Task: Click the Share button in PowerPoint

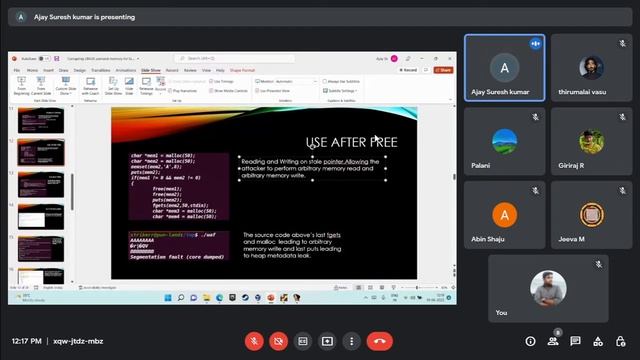Action: (443, 70)
